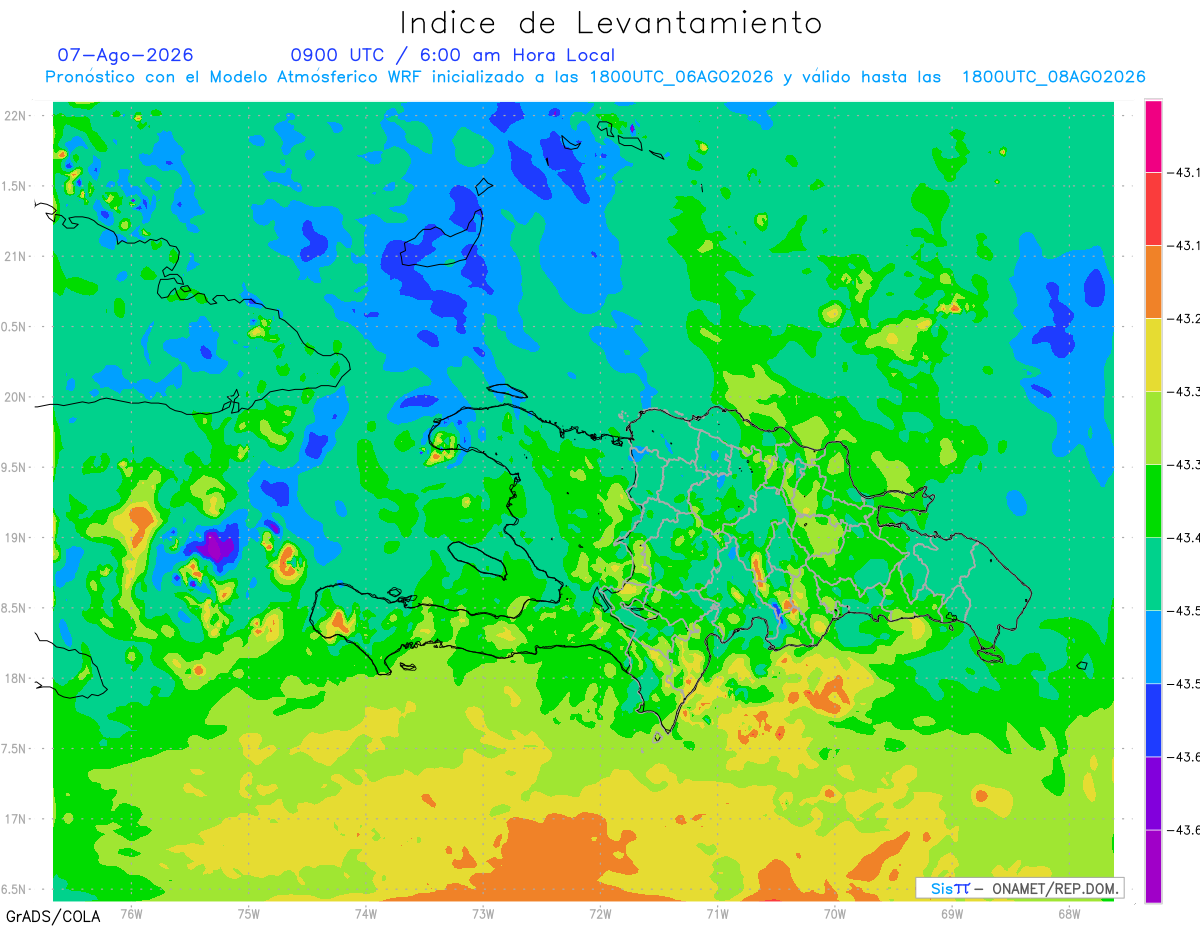This screenshot has height=927, width=1200.
Task: Click the 19N latitude label
Action: pos(16,538)
